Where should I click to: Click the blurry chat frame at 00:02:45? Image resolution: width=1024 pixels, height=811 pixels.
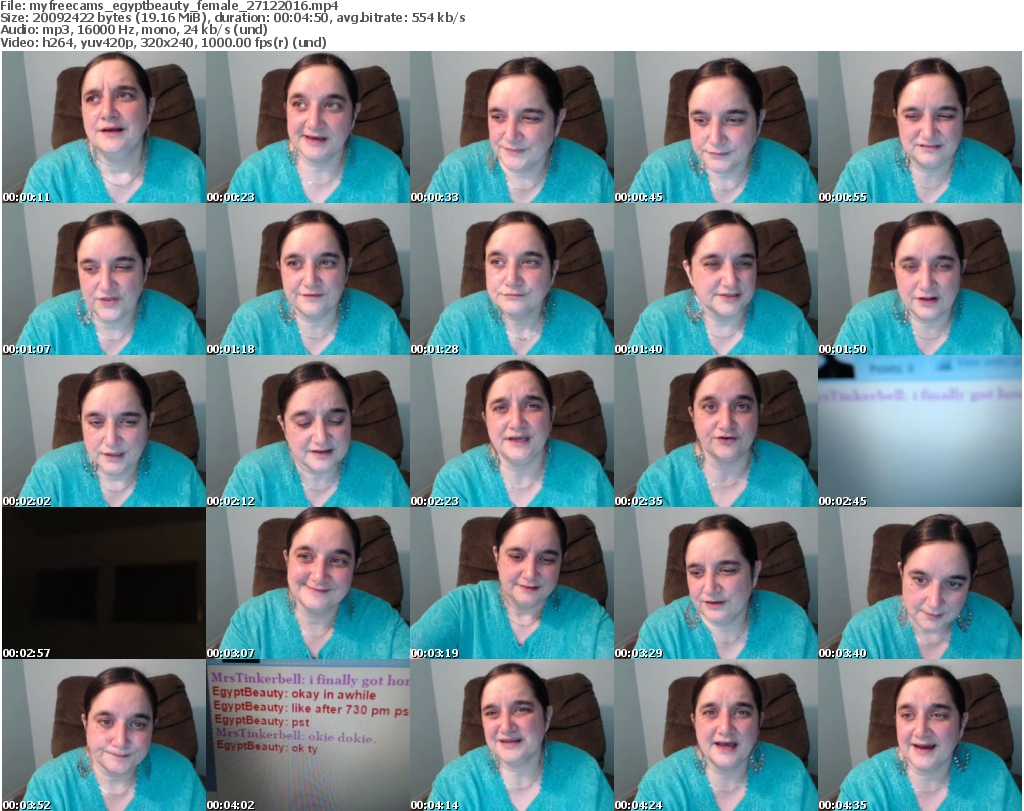(x=920, y=431)
